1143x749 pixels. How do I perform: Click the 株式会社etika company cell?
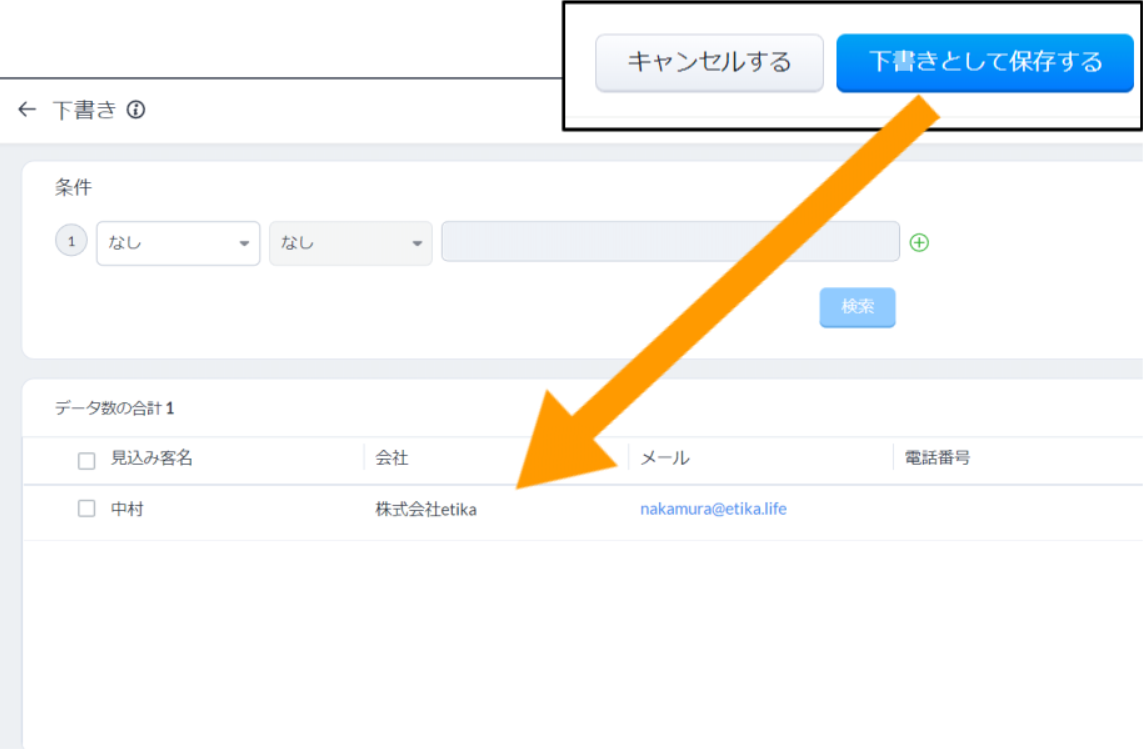426,509
